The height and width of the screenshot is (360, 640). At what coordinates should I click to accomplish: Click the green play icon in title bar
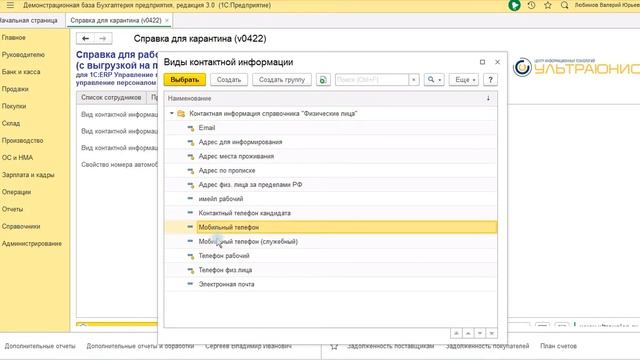pos(514,5)
